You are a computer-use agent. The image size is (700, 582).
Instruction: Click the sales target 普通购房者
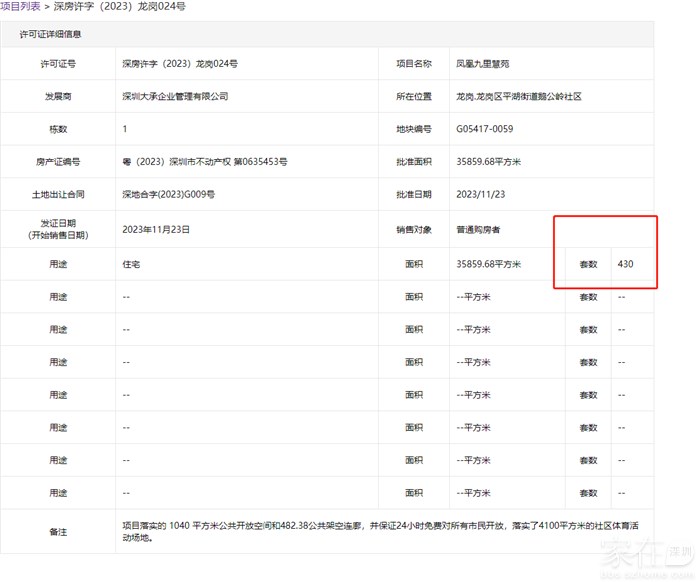coord(478,229)
